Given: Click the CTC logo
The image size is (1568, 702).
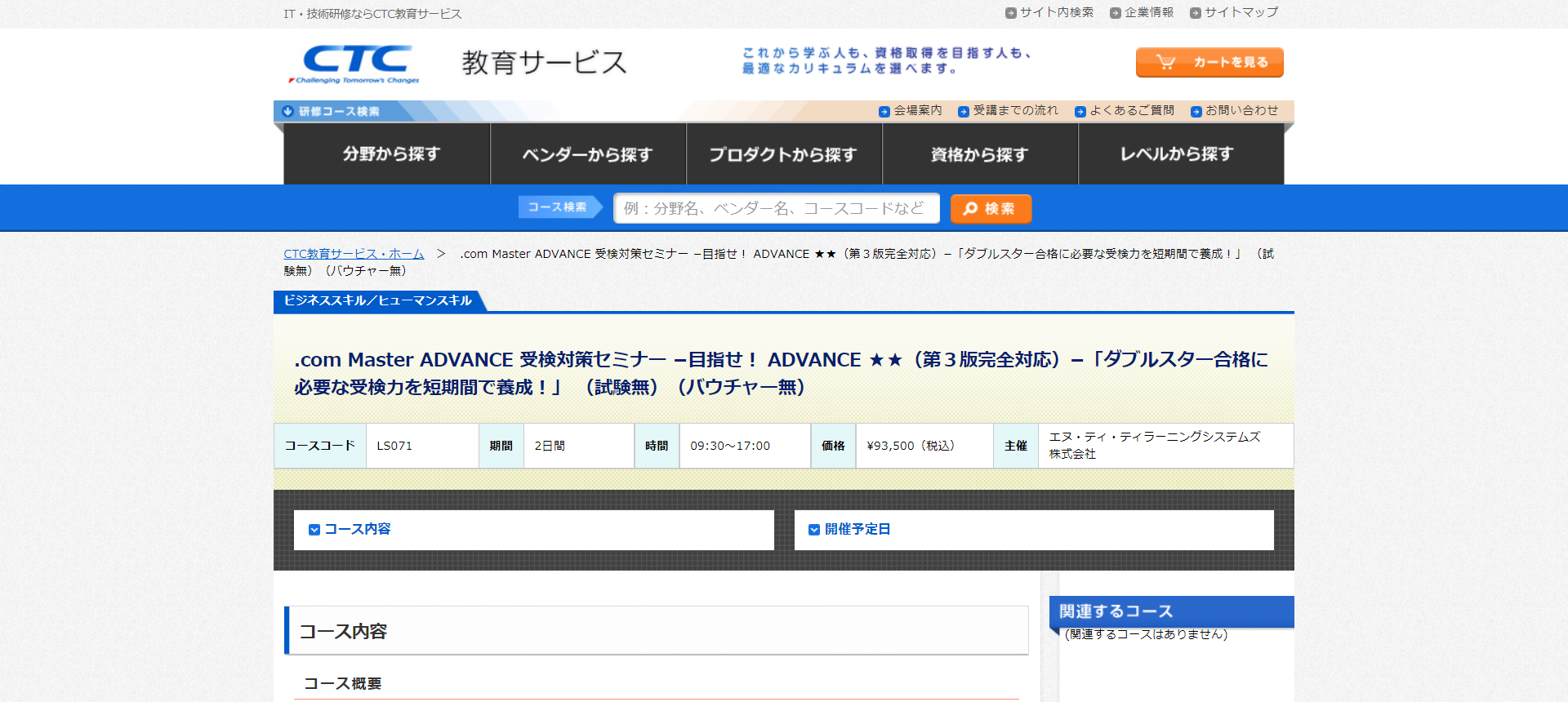Looking at the screenshot, I should [356, 63].
